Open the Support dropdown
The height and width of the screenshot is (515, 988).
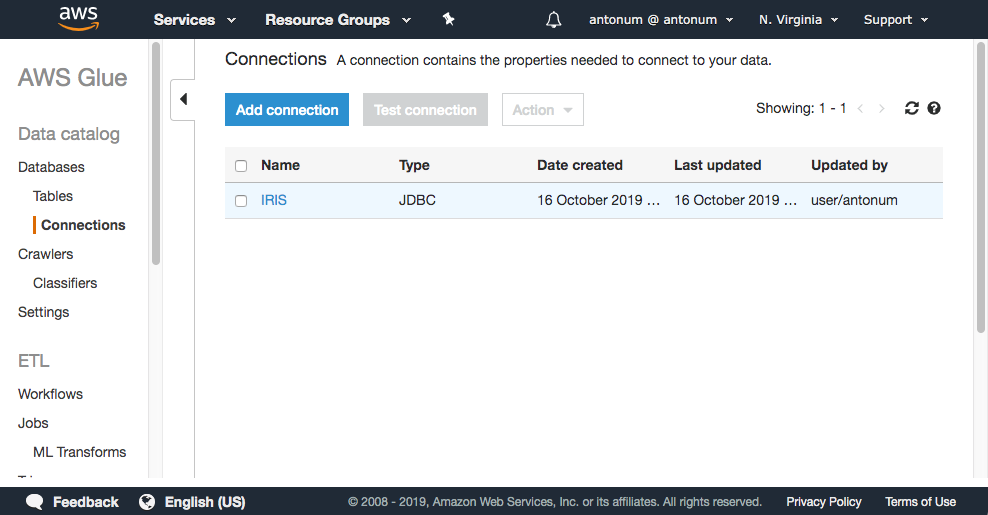[x=896, y=20]
